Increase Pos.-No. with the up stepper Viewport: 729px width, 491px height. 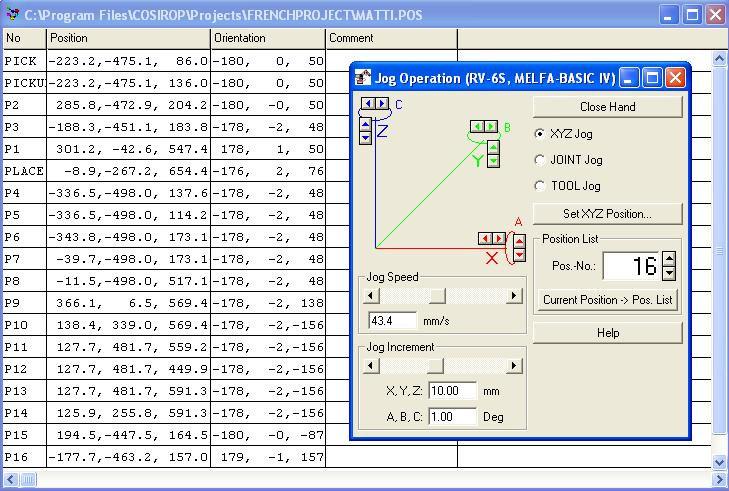(x=669, y=259)
